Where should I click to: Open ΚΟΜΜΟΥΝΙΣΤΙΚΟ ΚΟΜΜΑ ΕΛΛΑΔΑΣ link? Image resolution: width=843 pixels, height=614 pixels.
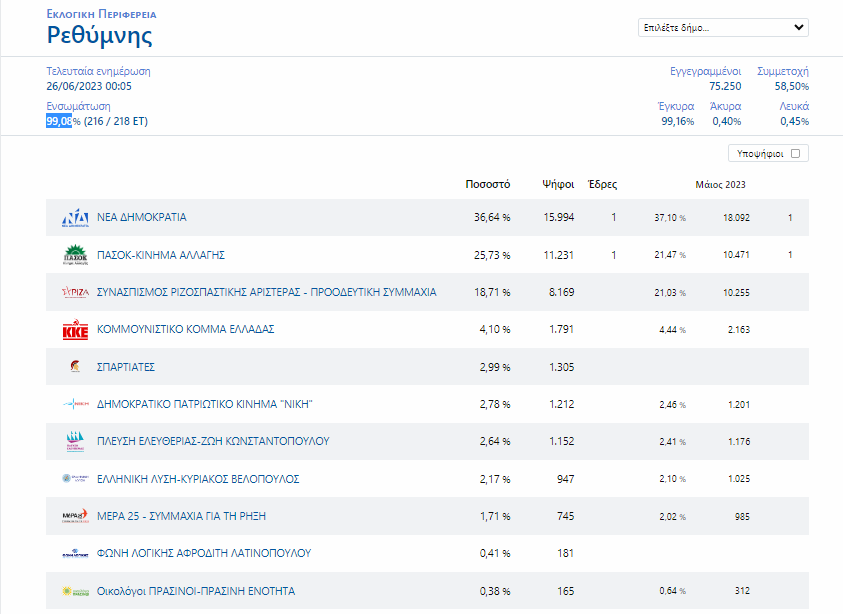[x=185, y=329]
